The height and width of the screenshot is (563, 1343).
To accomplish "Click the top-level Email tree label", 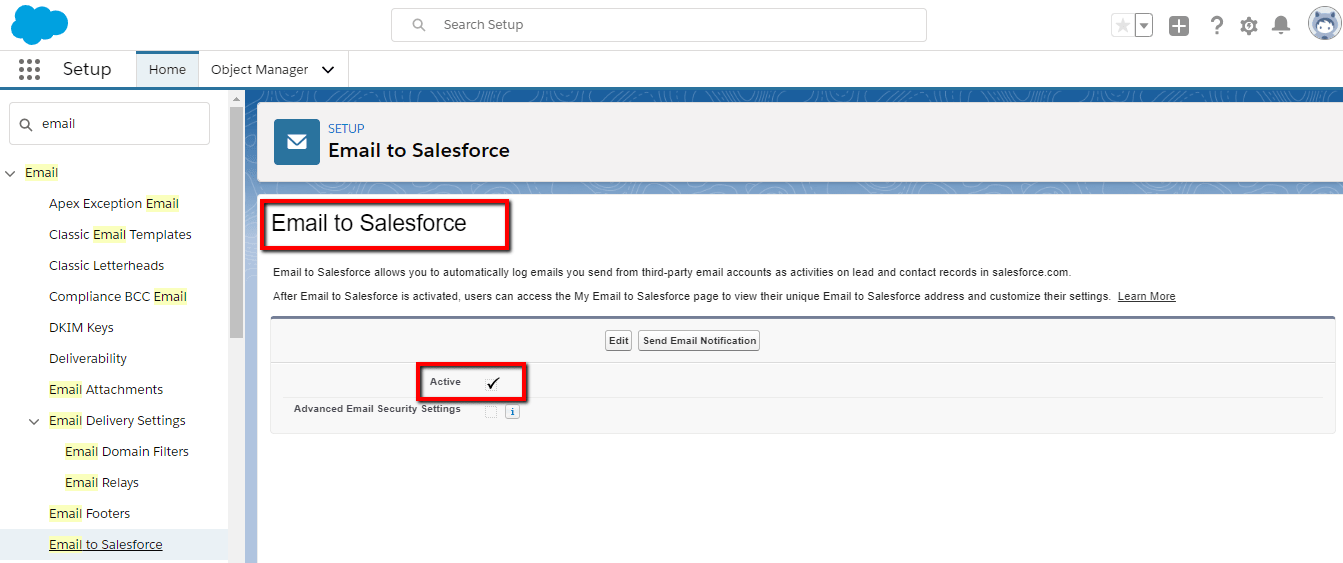I will tap(41, 172).
